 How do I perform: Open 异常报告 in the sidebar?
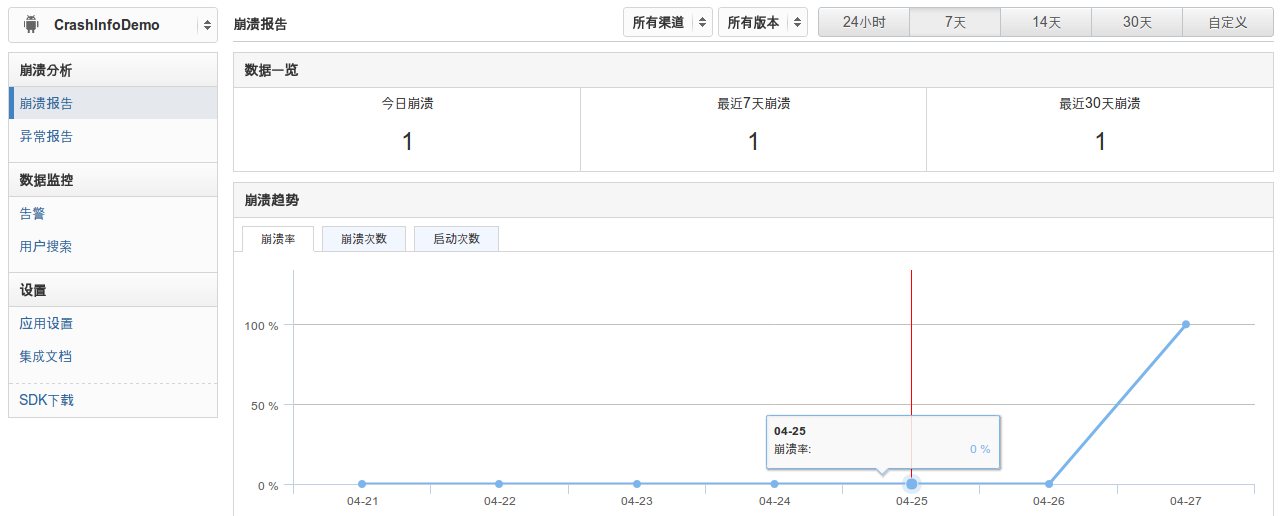pyautogui.click(x=46, y=136)
